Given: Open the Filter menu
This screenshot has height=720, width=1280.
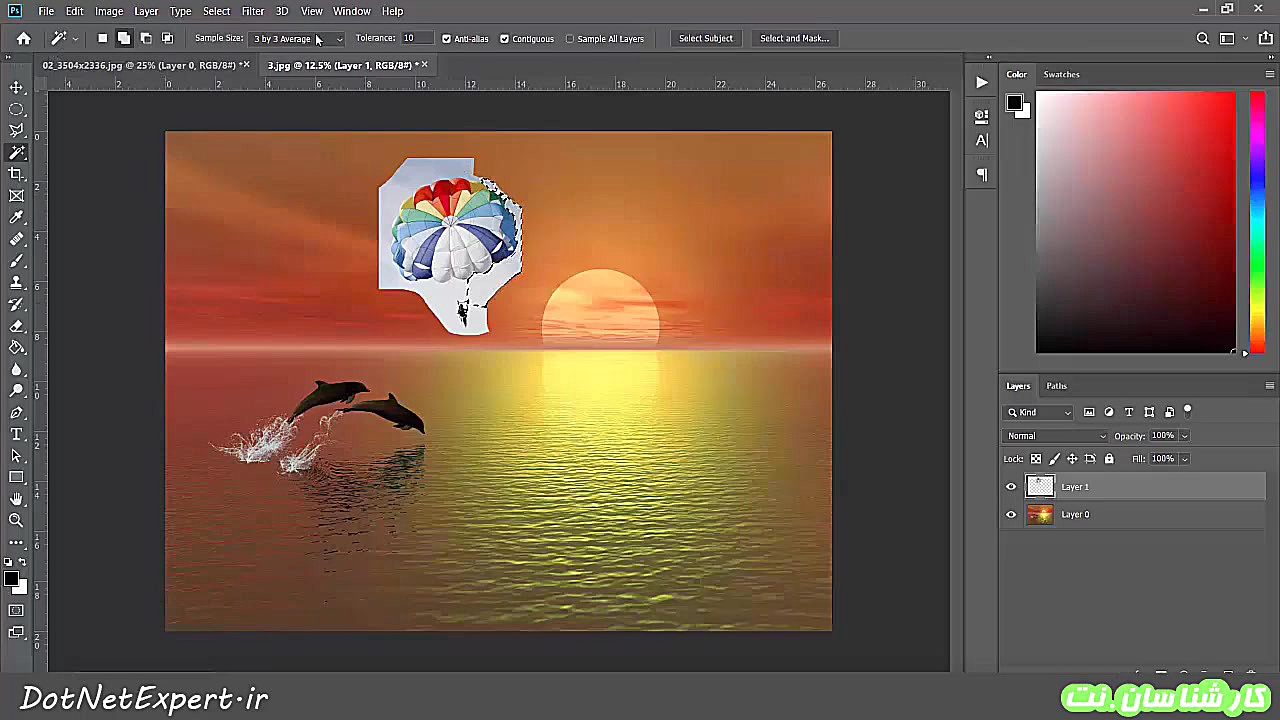Looking at the screenshot, I should coord(252,11).
